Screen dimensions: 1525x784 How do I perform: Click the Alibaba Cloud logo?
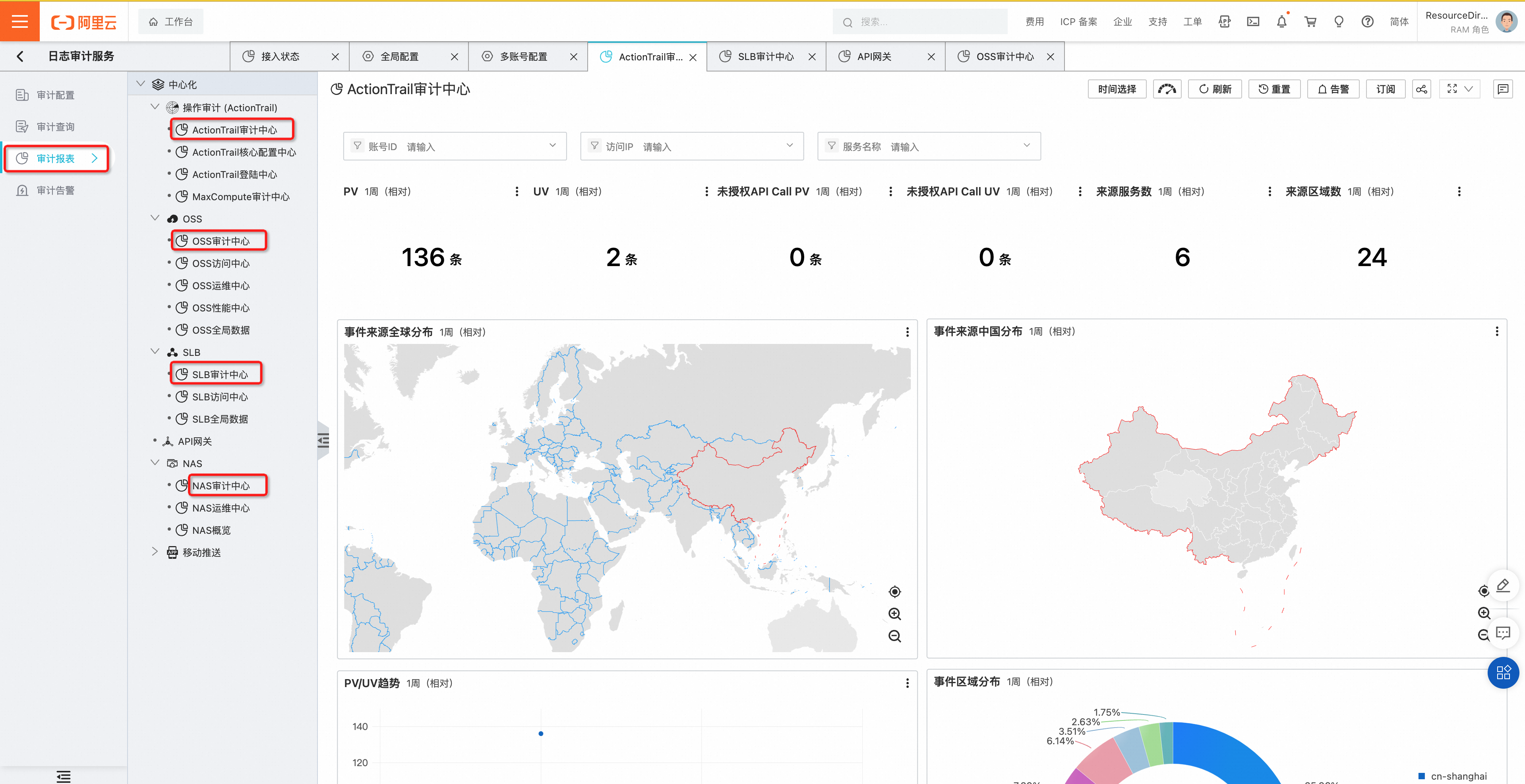click(x=83, y=22)
